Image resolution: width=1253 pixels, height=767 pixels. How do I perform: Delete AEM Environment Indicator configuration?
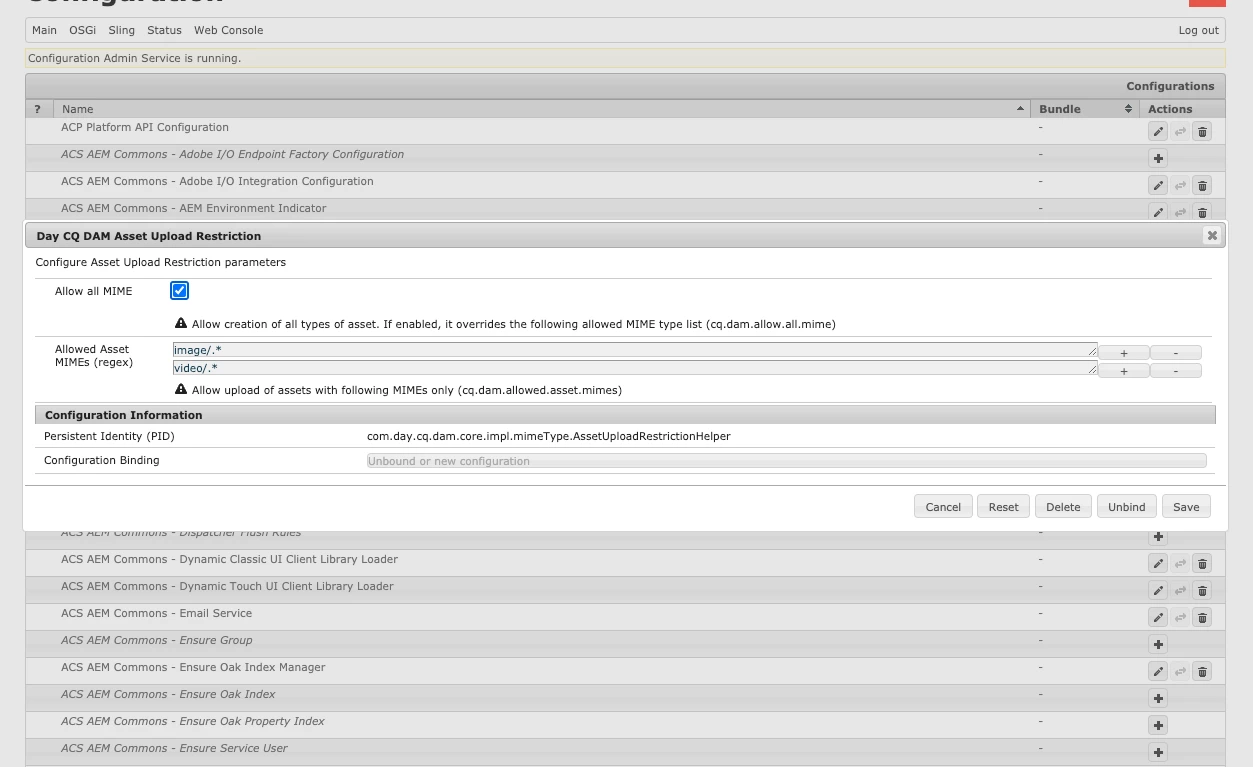1203,211
